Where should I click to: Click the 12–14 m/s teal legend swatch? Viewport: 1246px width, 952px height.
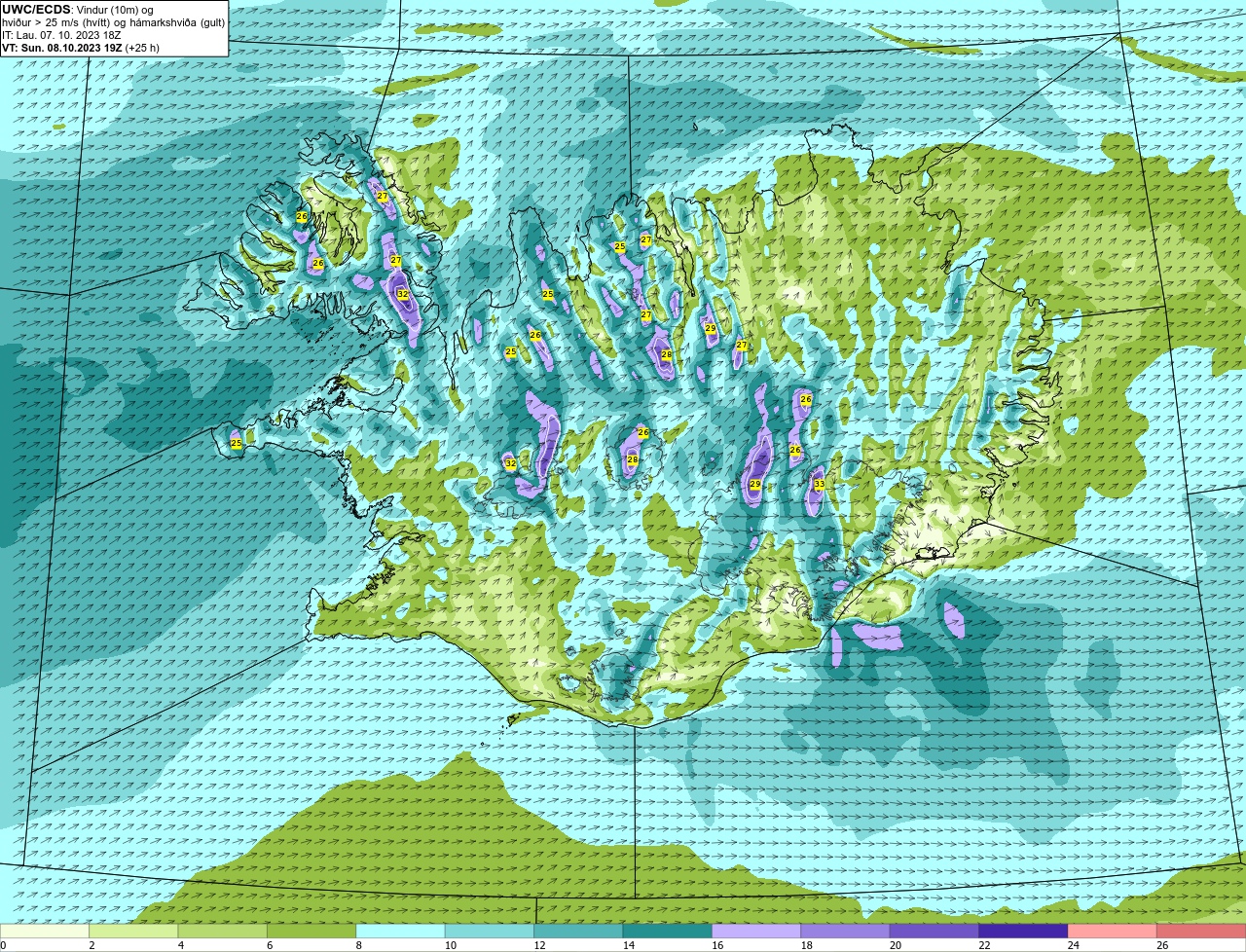pos(579,931)
